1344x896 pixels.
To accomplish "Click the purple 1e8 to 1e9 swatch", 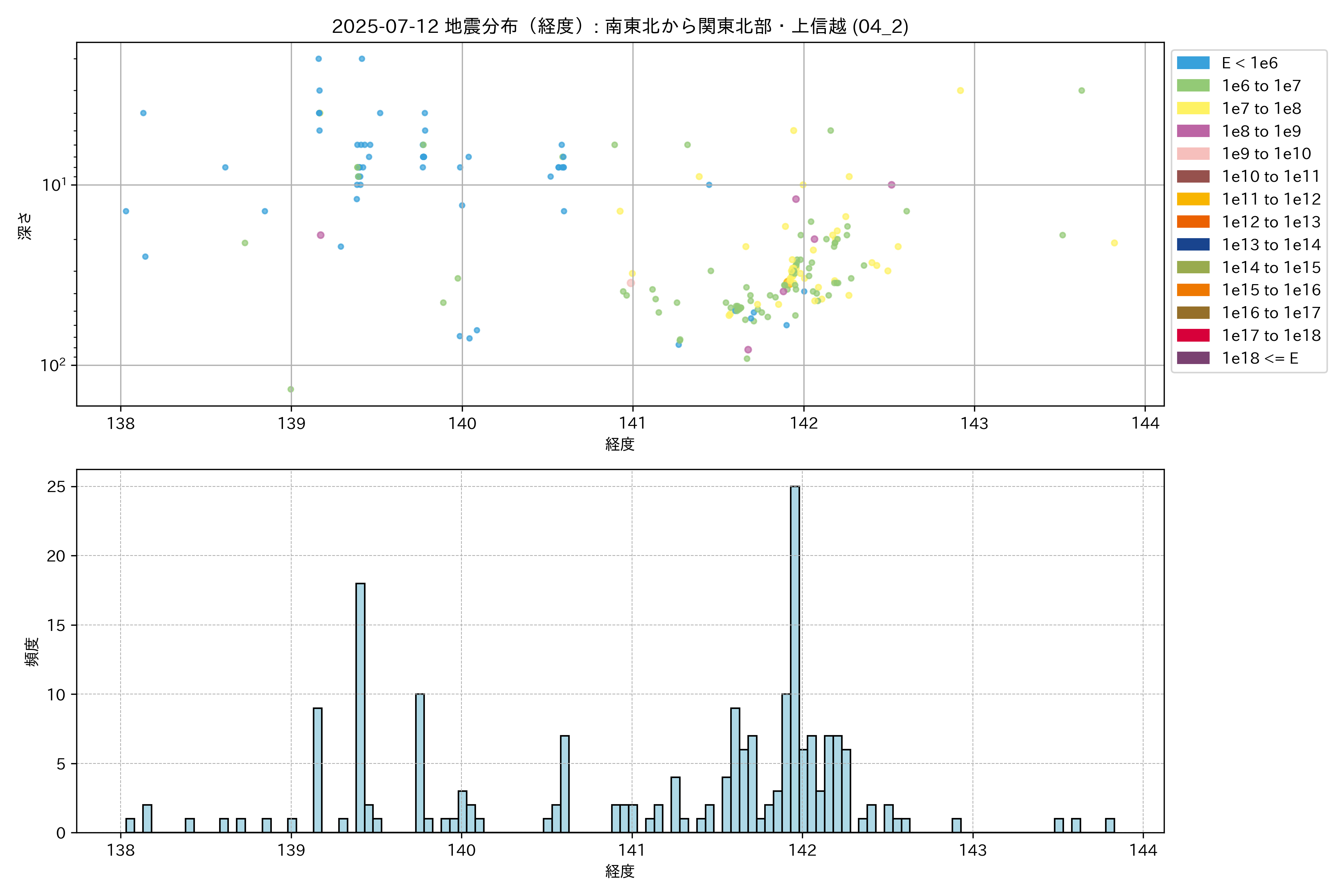I will [x=1192, y=131].
